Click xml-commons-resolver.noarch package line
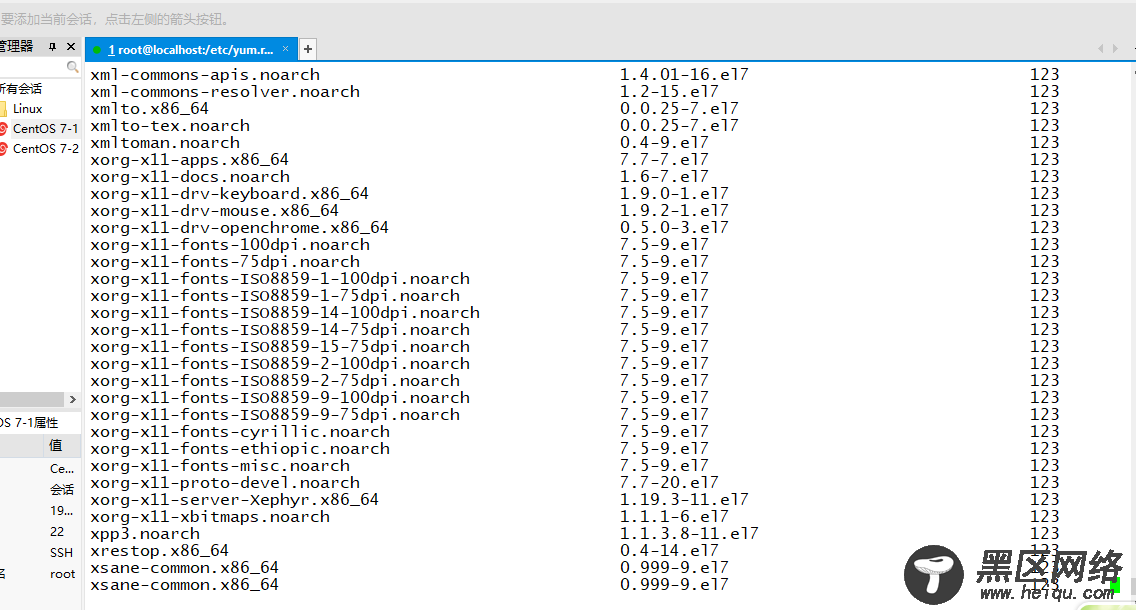 point(225,92)
